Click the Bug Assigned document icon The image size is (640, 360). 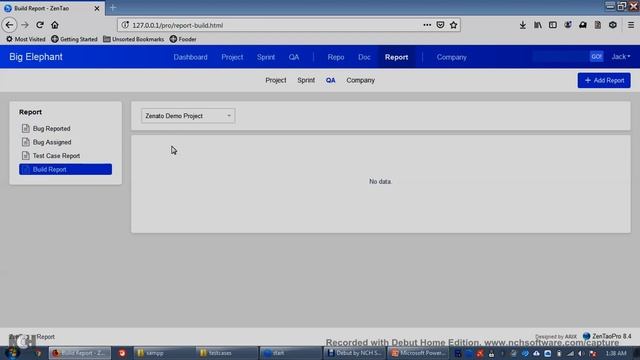26,142
